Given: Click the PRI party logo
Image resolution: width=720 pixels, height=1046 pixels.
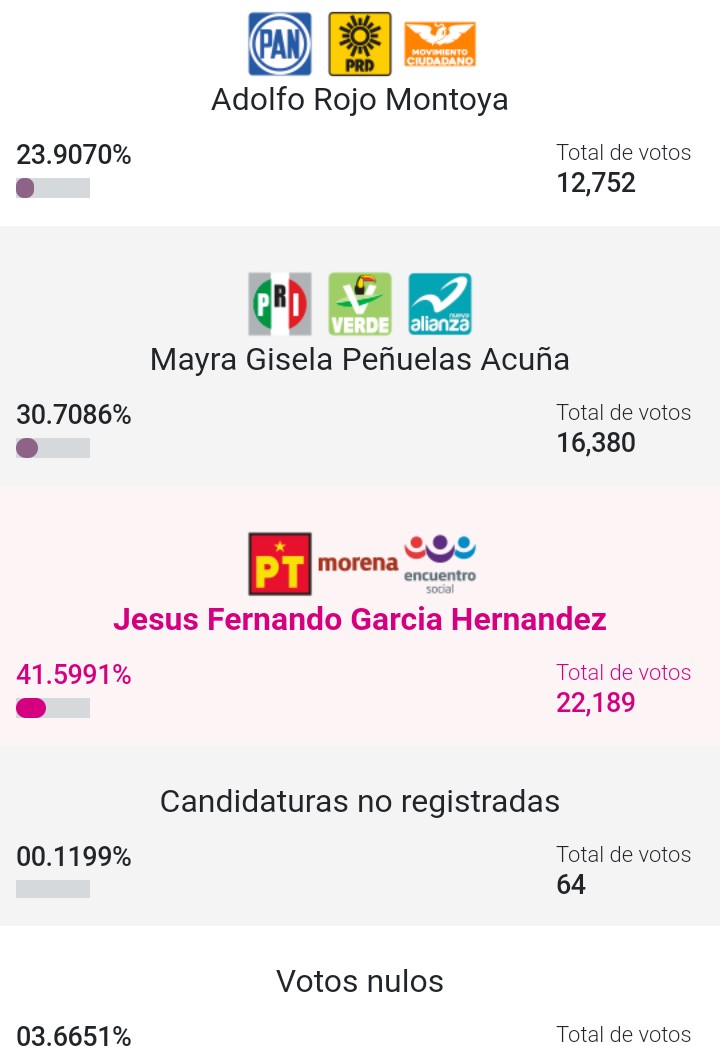Looking at the screenshot, I should coord(279,304).
